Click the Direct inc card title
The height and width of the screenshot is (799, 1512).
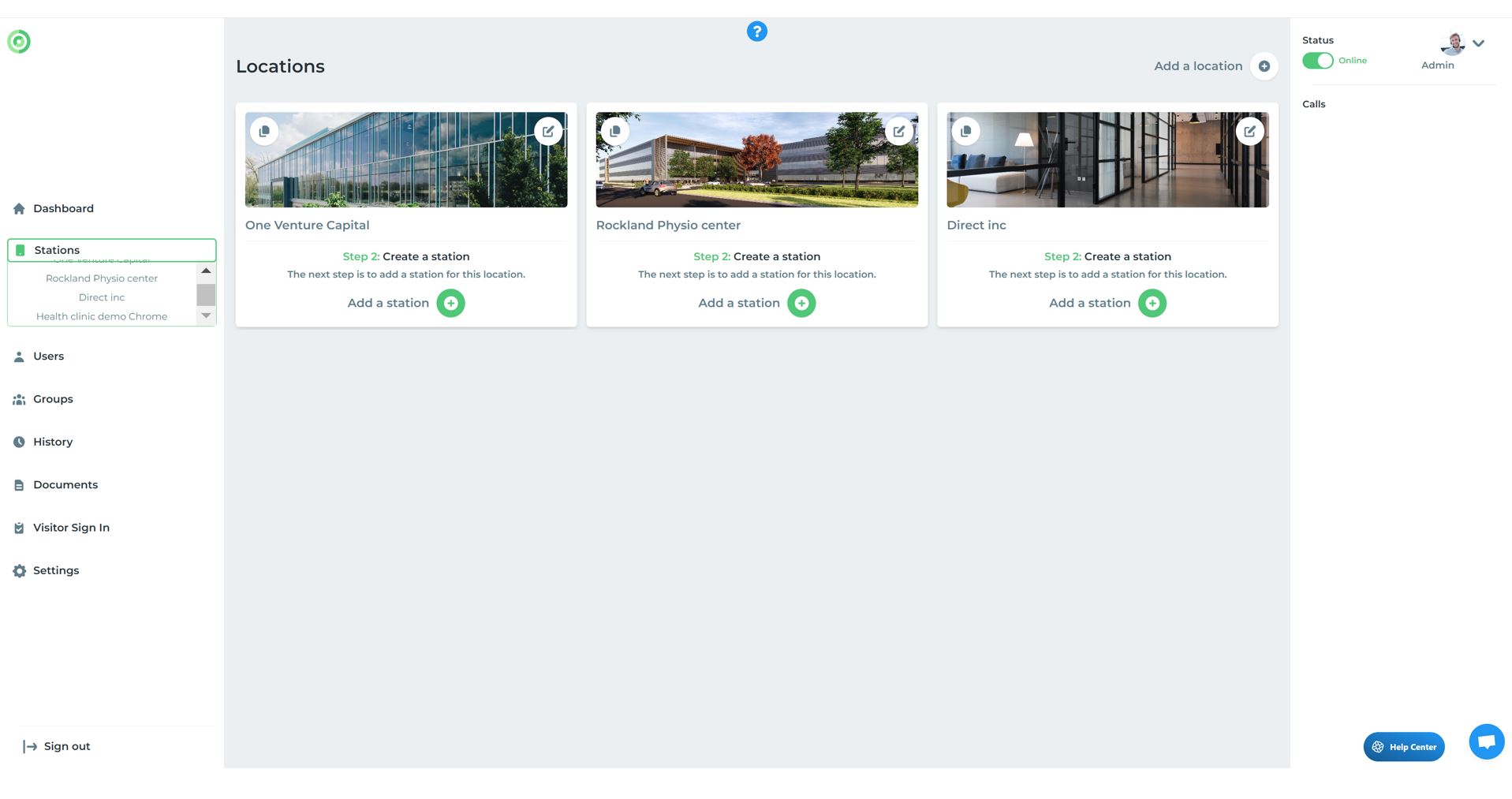point(976,226)
